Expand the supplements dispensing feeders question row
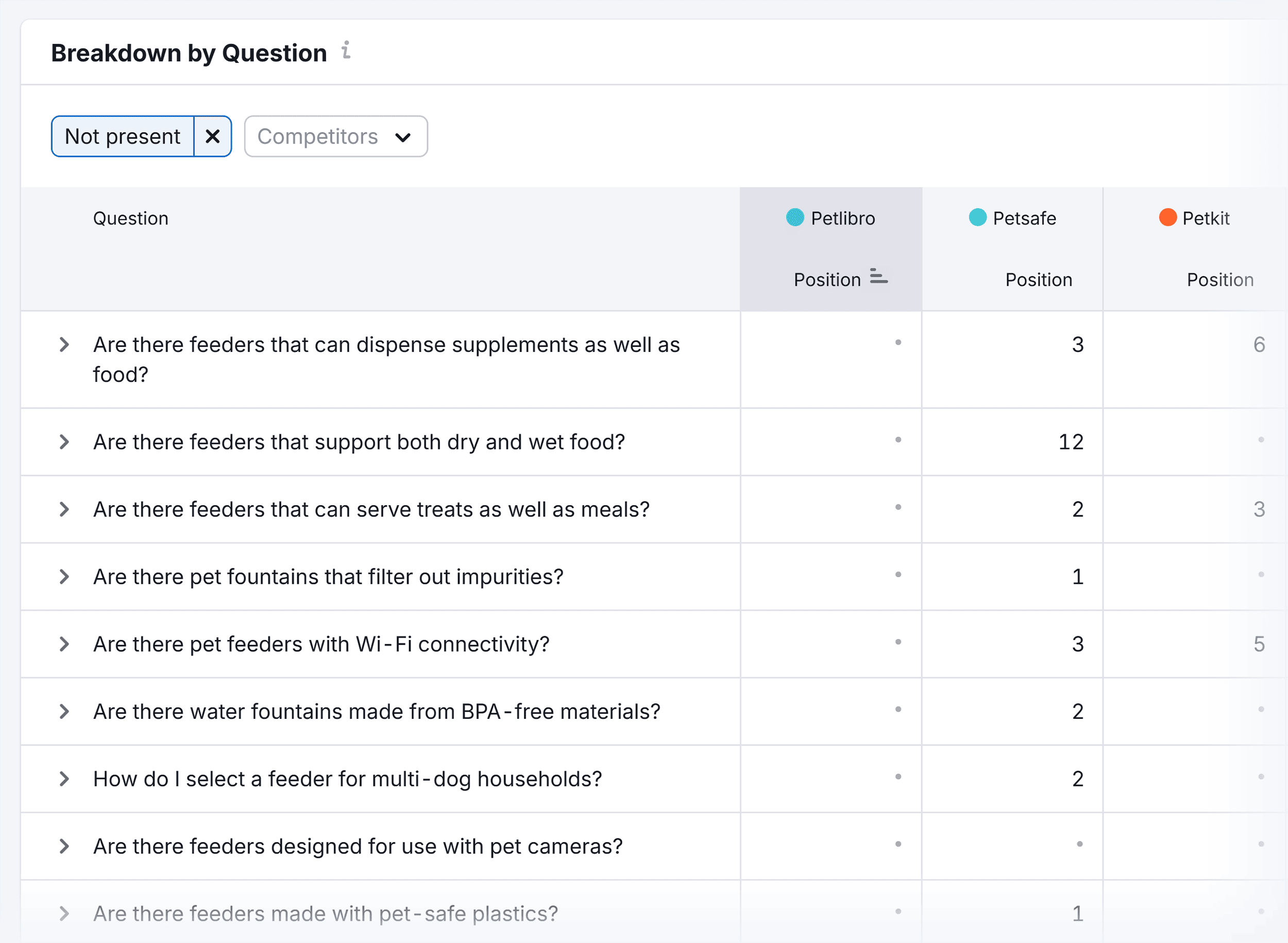 pyautogui.click(x=64, y=344)
